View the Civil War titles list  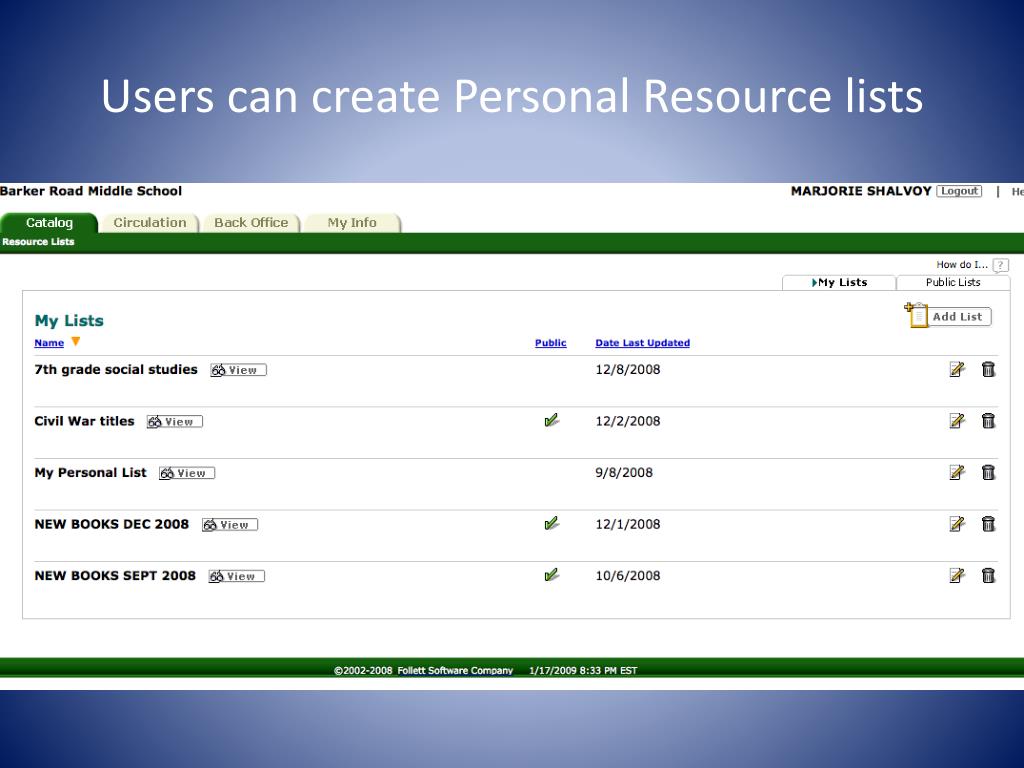(x=174, y=422)
